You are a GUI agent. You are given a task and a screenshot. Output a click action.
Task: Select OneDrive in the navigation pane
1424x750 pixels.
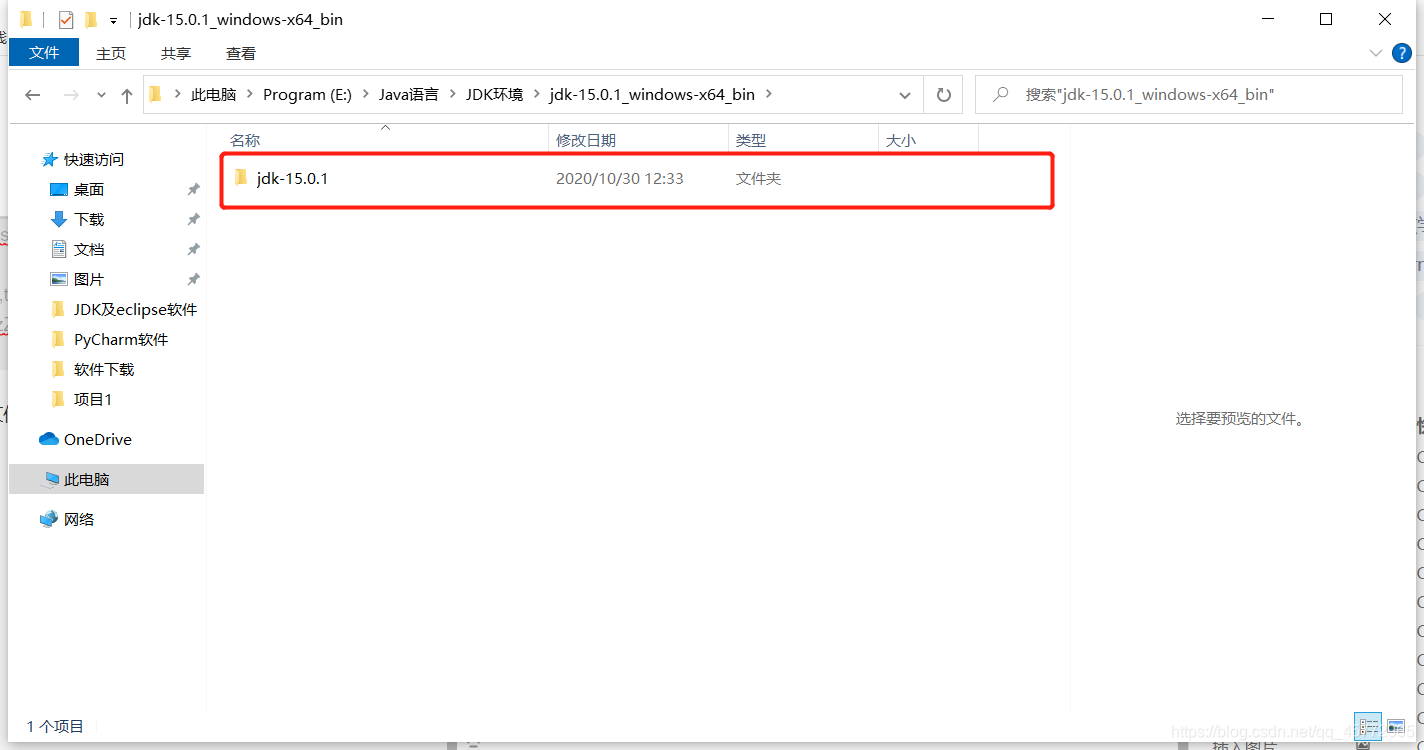tap(97, 440)
